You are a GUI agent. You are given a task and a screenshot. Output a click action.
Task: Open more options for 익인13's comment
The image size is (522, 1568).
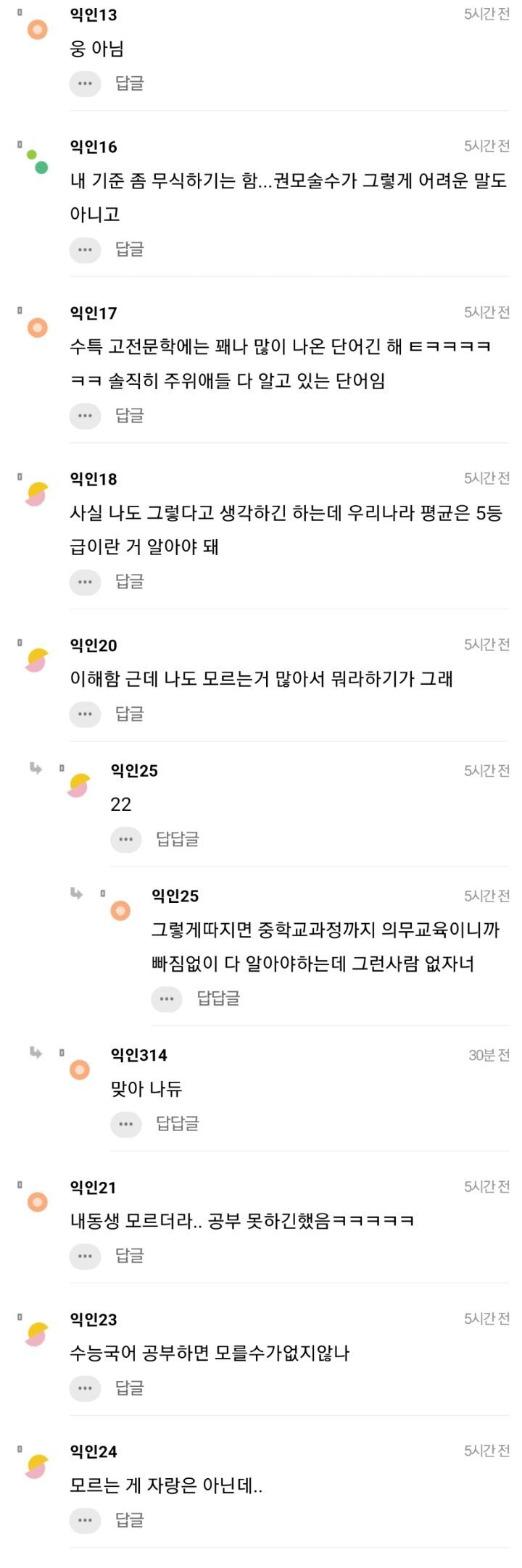coord(85,83)
